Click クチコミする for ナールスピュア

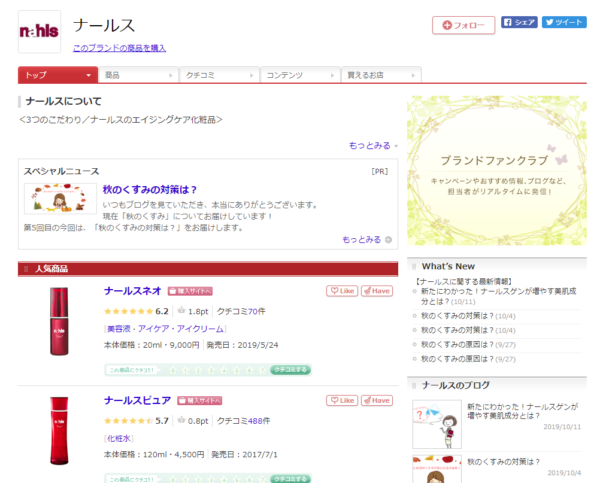click(x=290, y=479)
